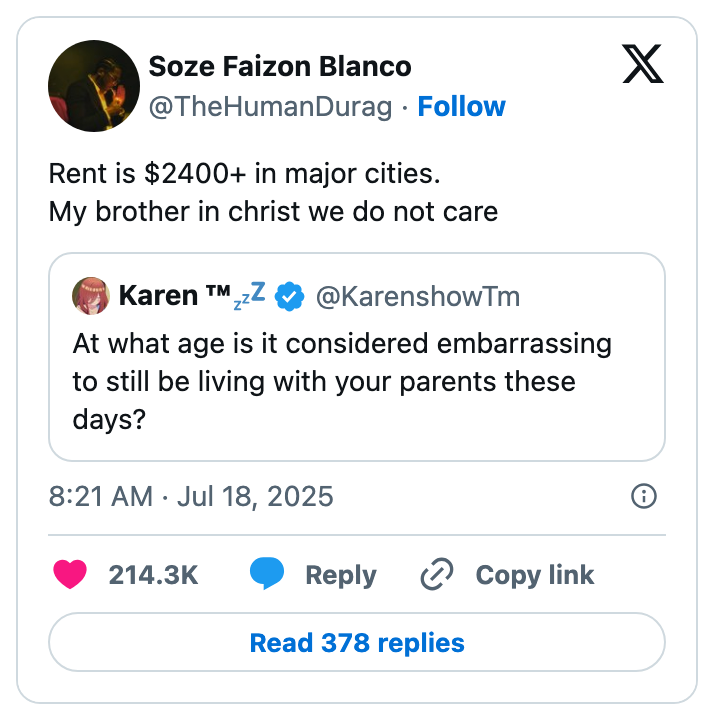
Task: Open Soze Faizon Blanco's profile picture
Action: point(94,86)
